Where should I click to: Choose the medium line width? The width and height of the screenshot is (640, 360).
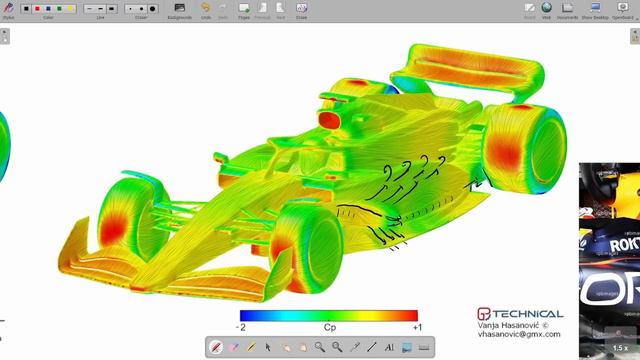point(100,9)
